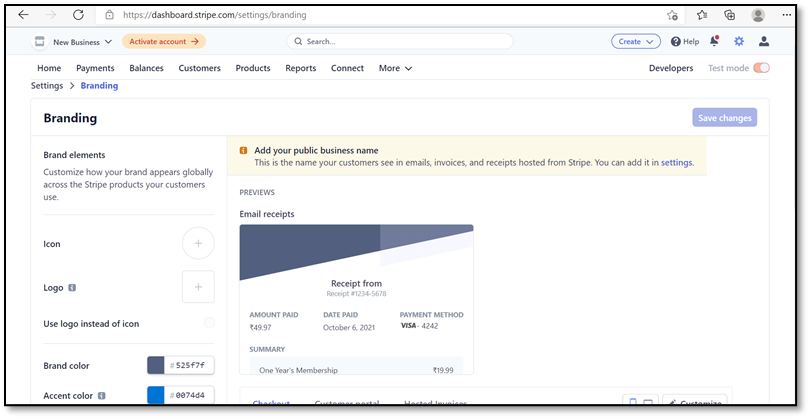Click 'Add your public business name' heading
The width and height of the screenshot is (810, 419).
[316, 150]
